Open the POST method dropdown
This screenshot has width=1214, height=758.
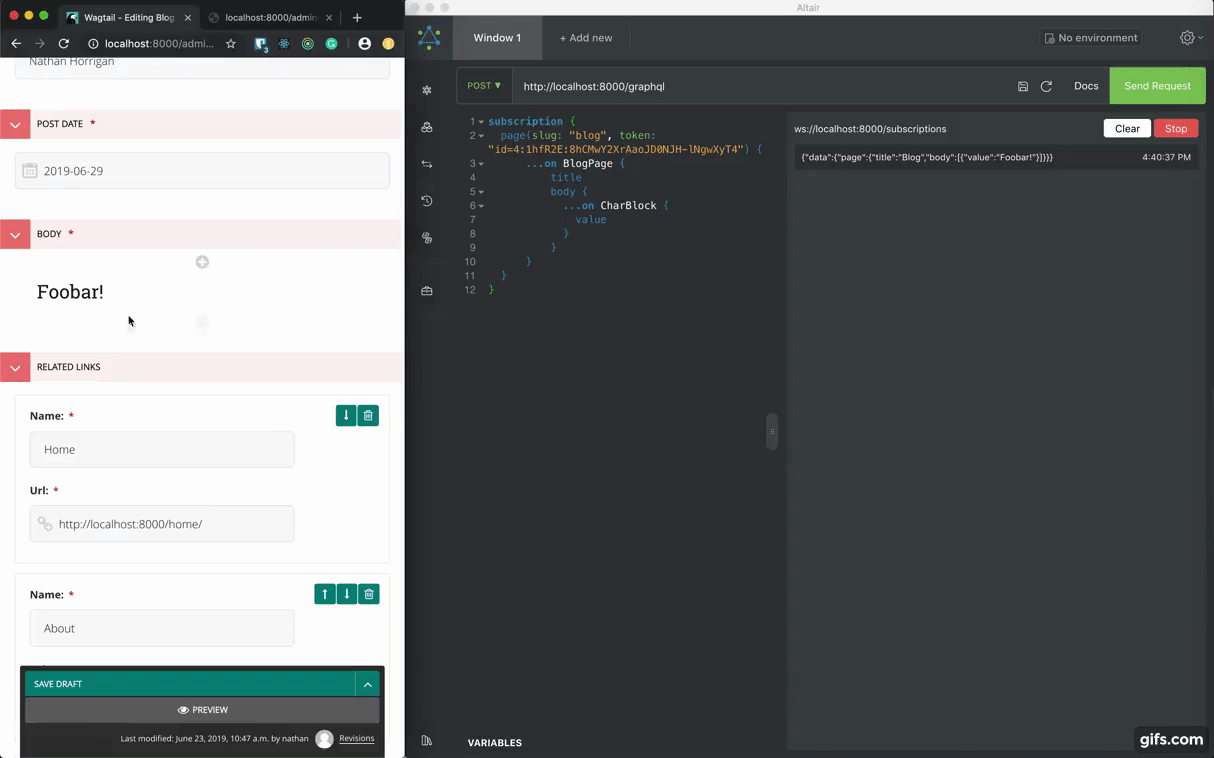click(485, 86)
